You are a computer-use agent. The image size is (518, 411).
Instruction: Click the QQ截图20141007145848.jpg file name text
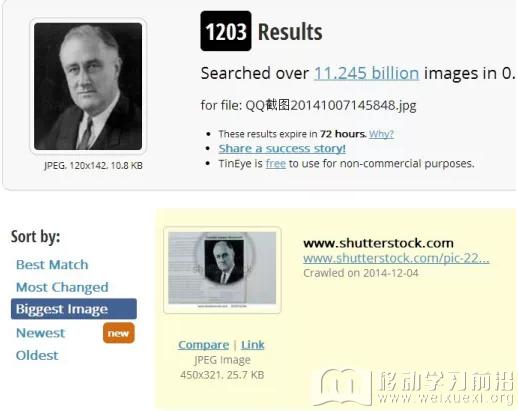click(x=331, y=106)
